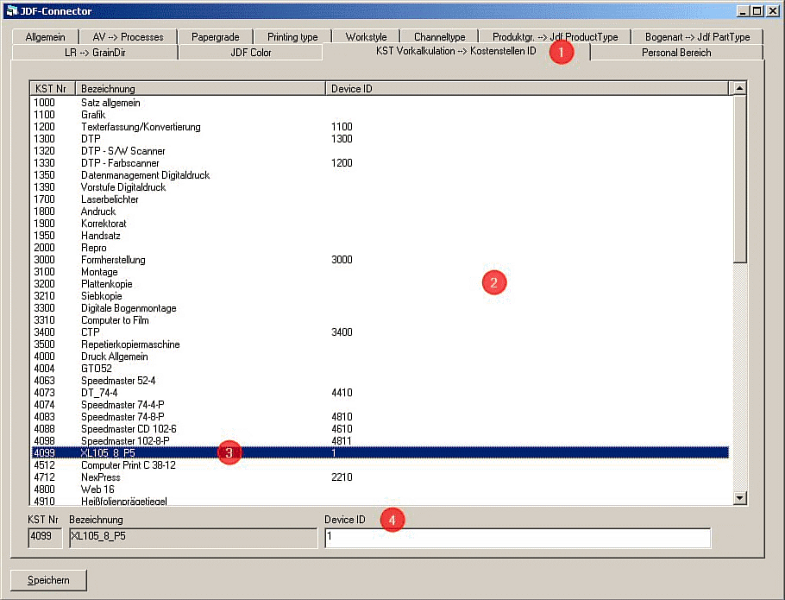Select the NexPress row in the list
This screenshot has width=785, height=600.
pyautogui.click(x=200, y=477)
